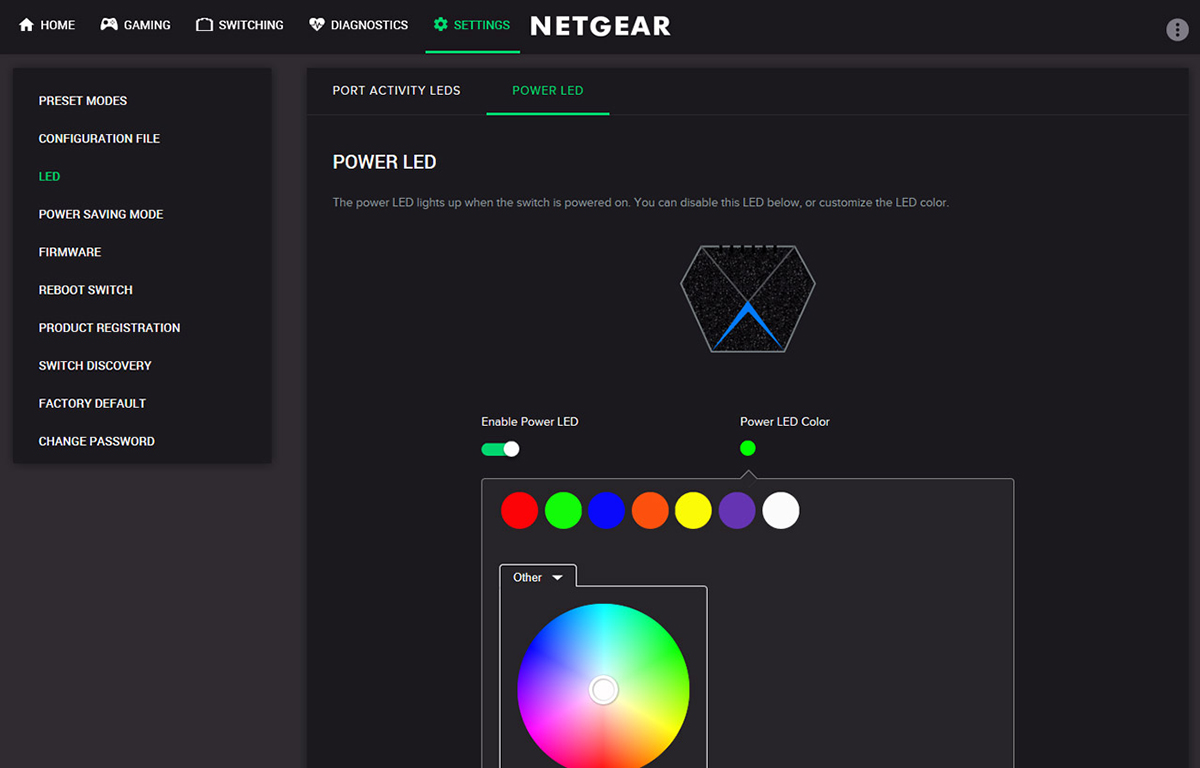Select the white color swatch
Image resolution: width=1200 pixels, height=768 pixels.
781,510
